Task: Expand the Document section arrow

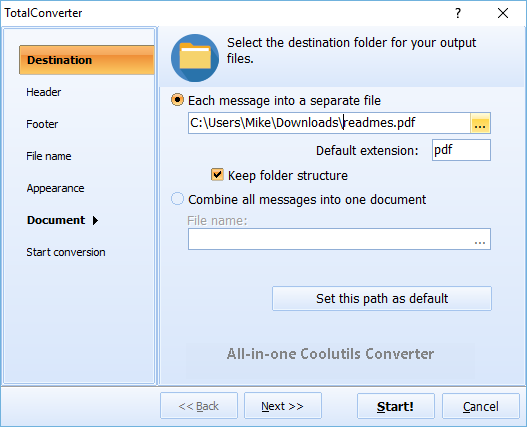Action: tap(95, 221)
